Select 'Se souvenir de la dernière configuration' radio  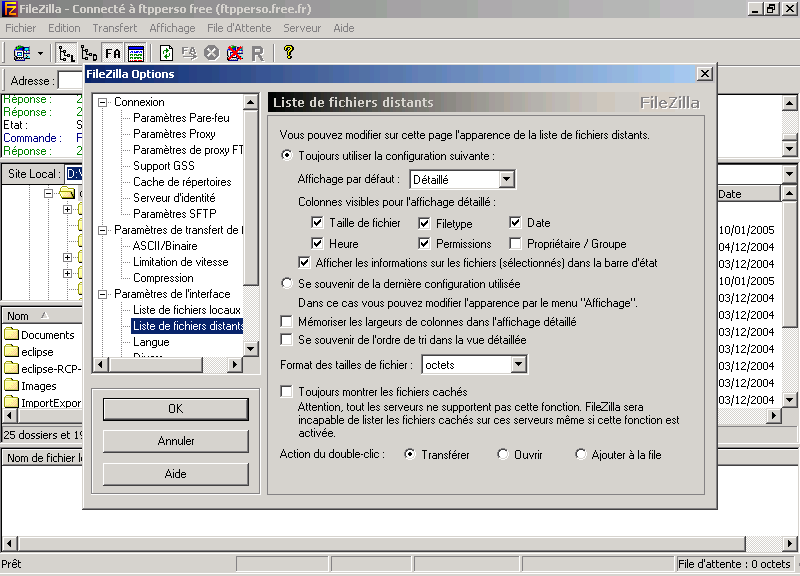coord(287,283)
